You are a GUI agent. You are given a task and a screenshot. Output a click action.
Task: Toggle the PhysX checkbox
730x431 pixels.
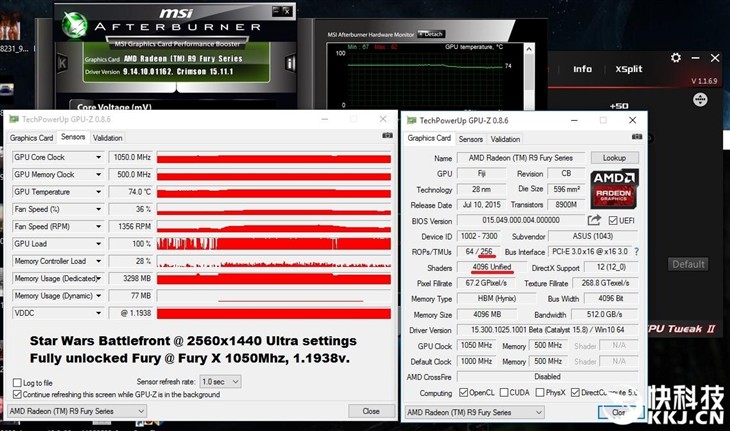coord(540,392)
